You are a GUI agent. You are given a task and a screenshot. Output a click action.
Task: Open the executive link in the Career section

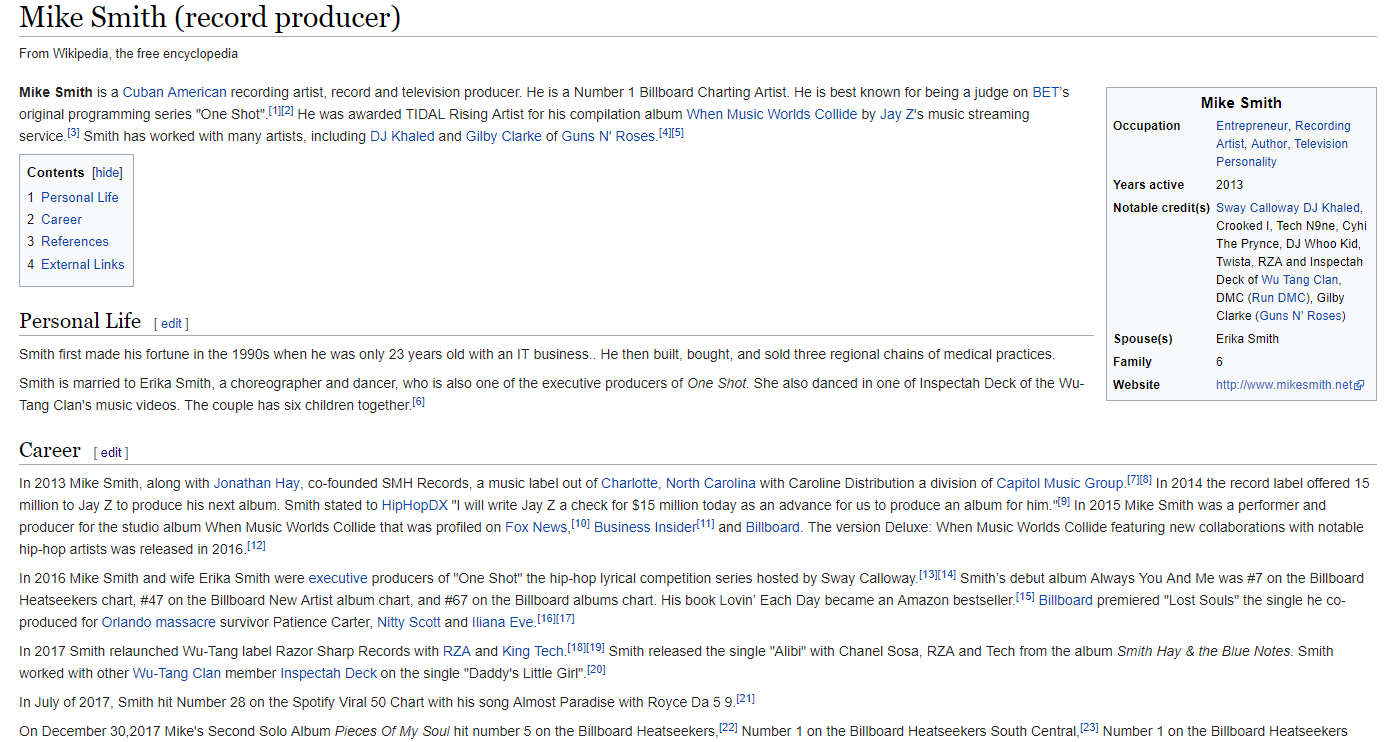338,578
